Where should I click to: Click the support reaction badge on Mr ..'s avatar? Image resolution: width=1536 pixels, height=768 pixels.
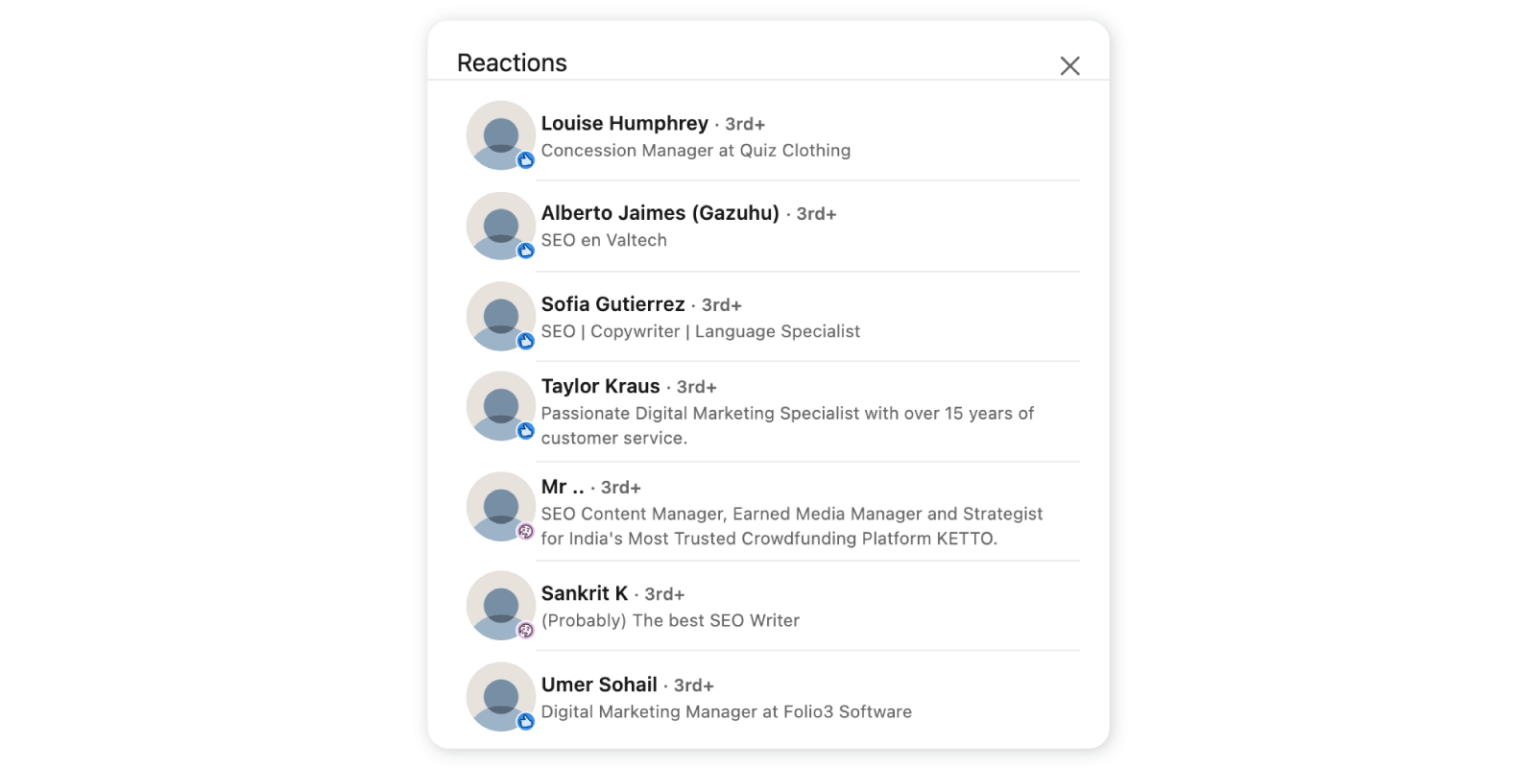[526, 533]
